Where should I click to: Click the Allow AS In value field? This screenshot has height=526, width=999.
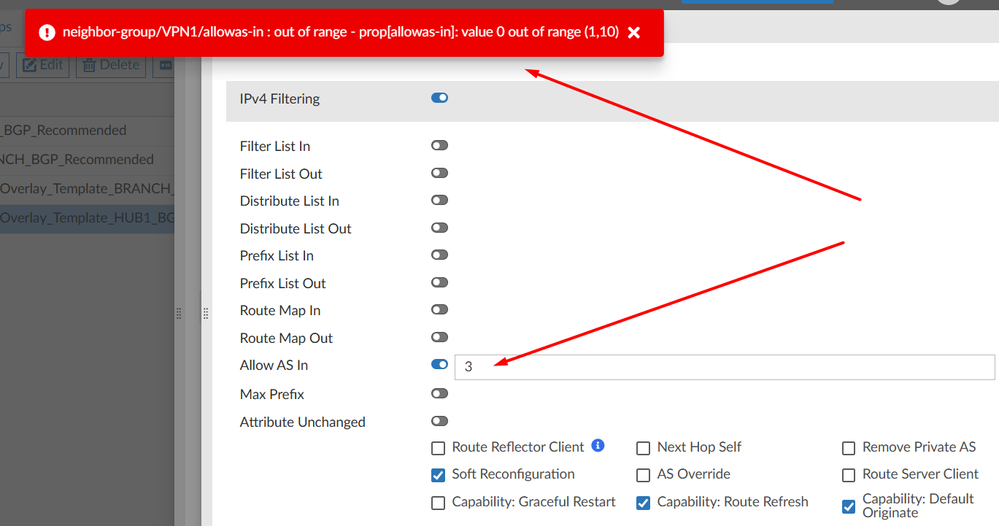point(724,367)
